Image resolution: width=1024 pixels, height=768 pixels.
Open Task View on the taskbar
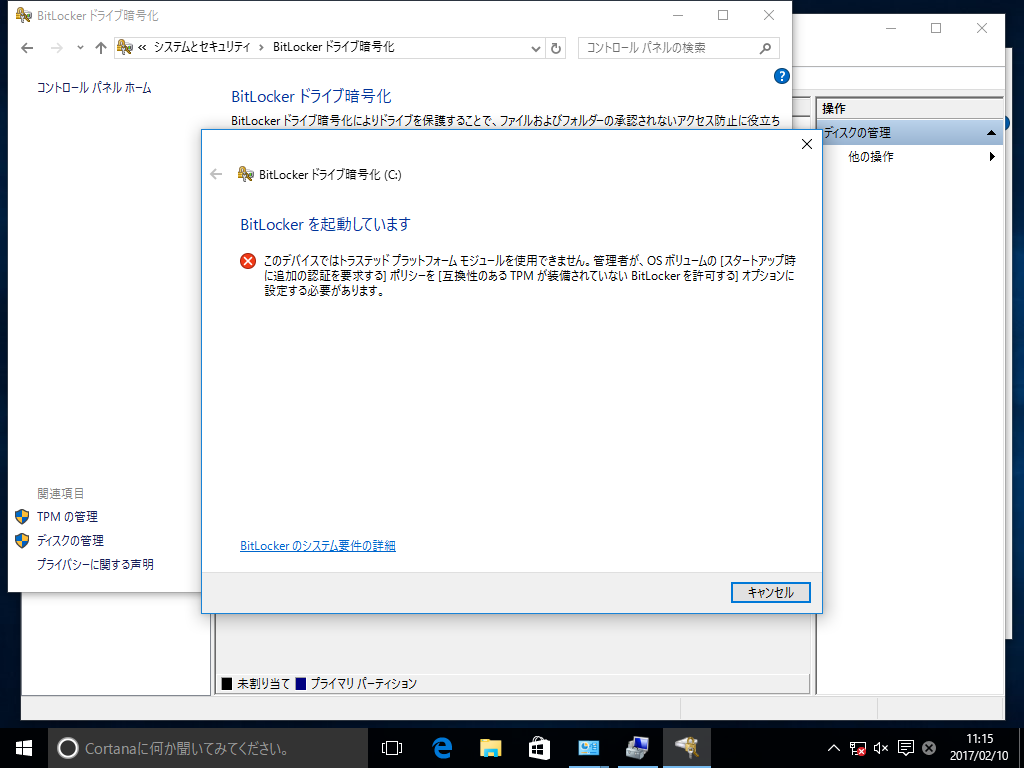[392, 748]
